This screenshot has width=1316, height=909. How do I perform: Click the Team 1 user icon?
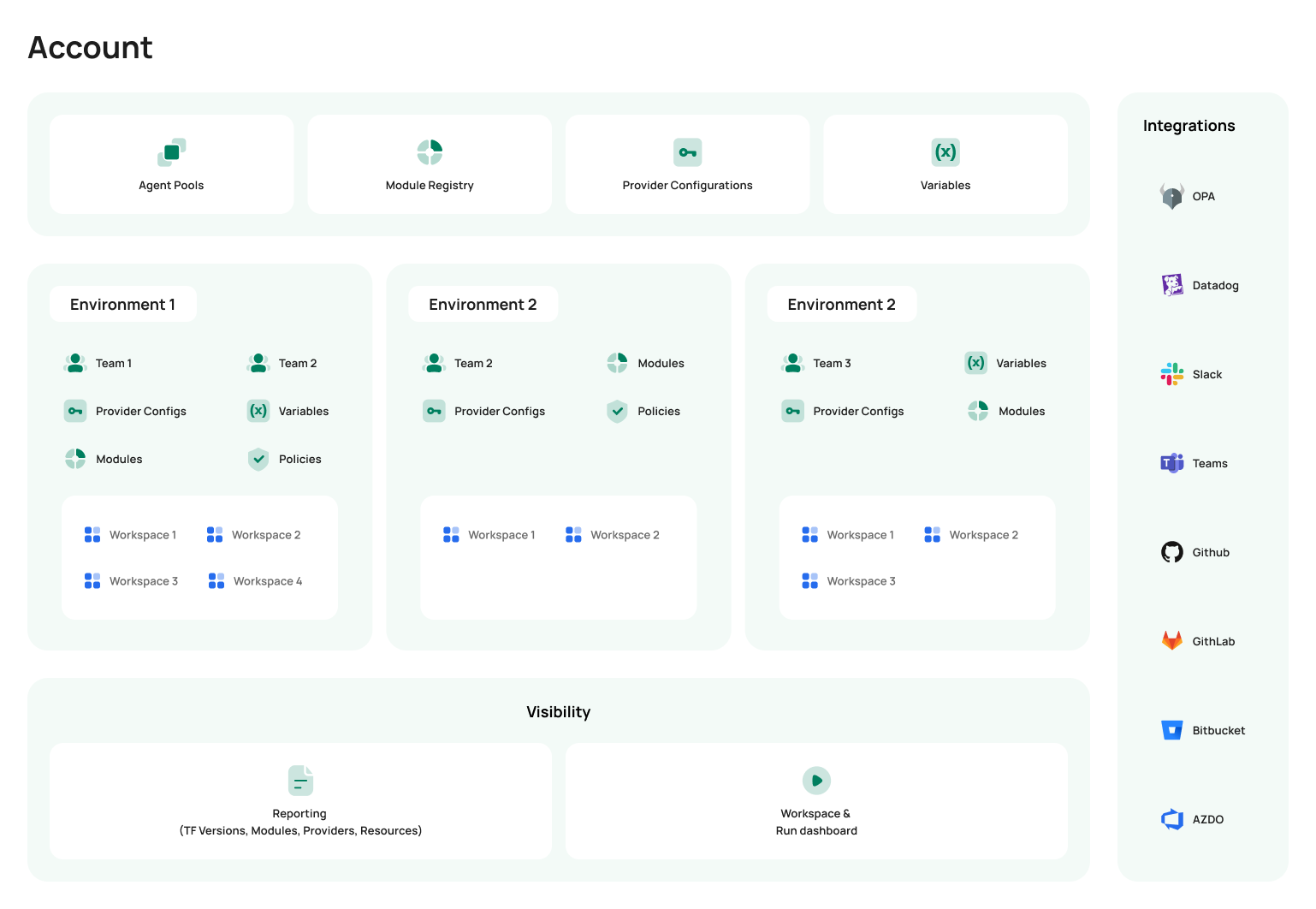pyautogui.click(x=75, y=363)
